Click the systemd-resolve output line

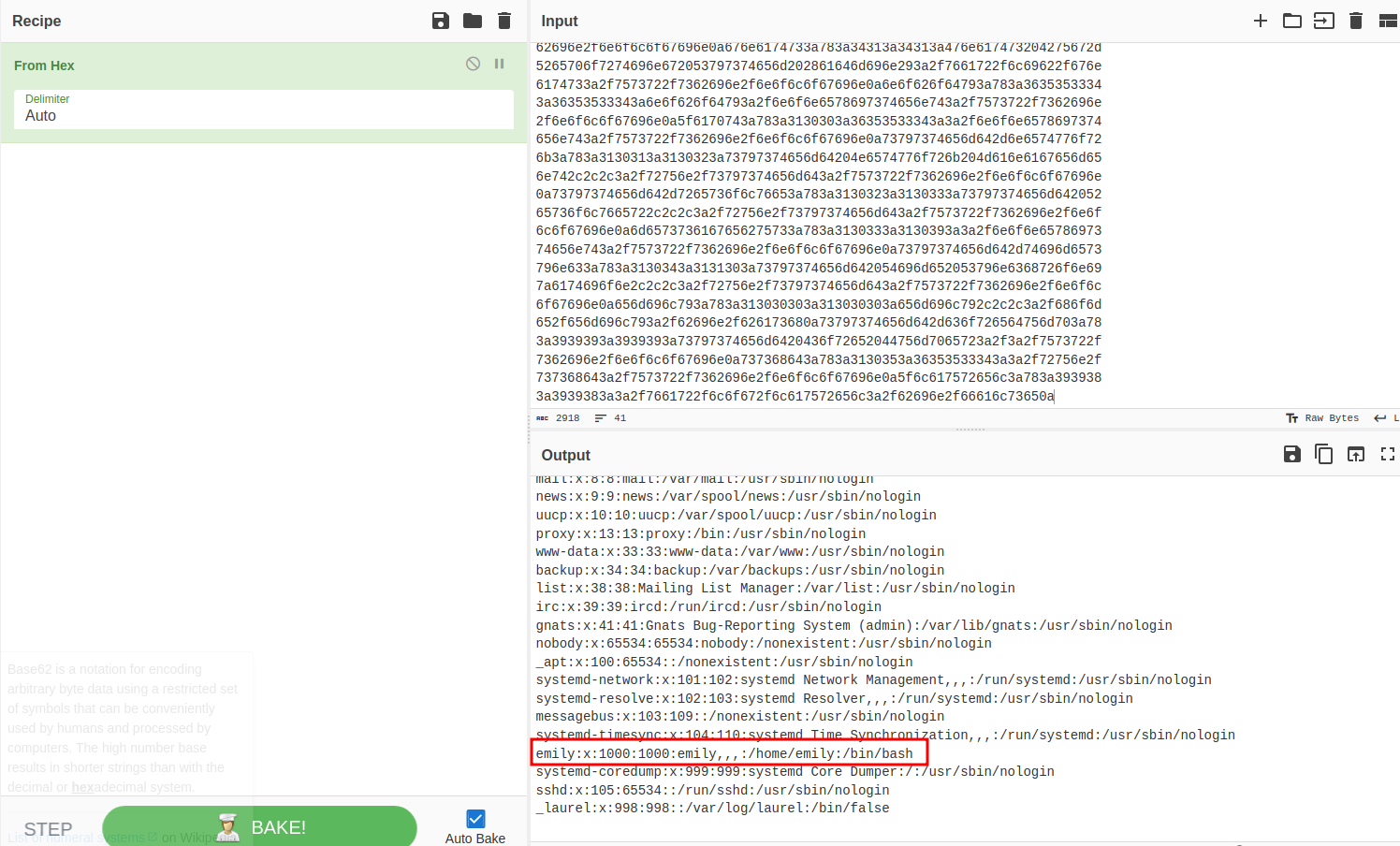coord(834,699)
